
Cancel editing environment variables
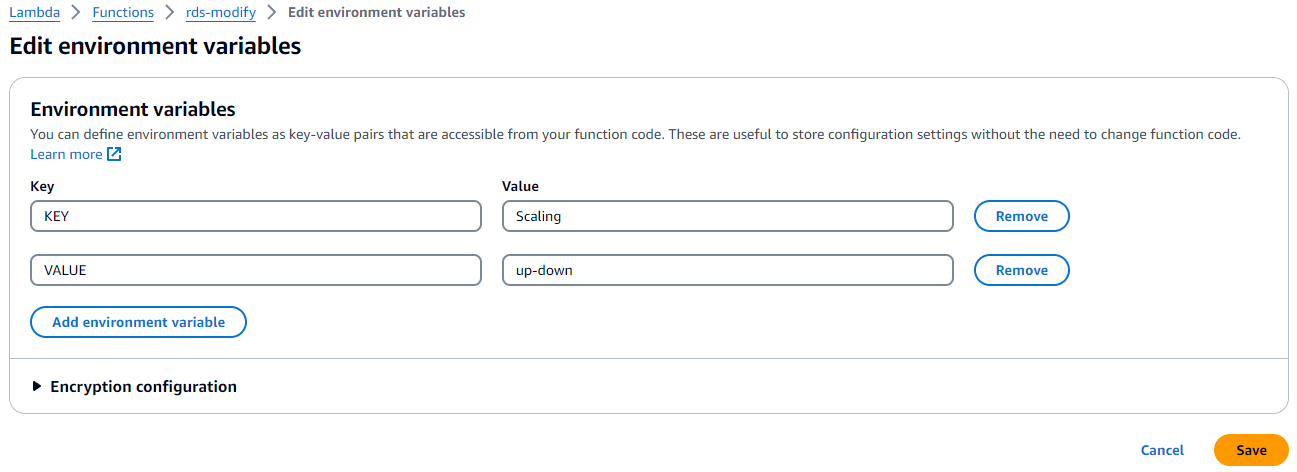1162,450
